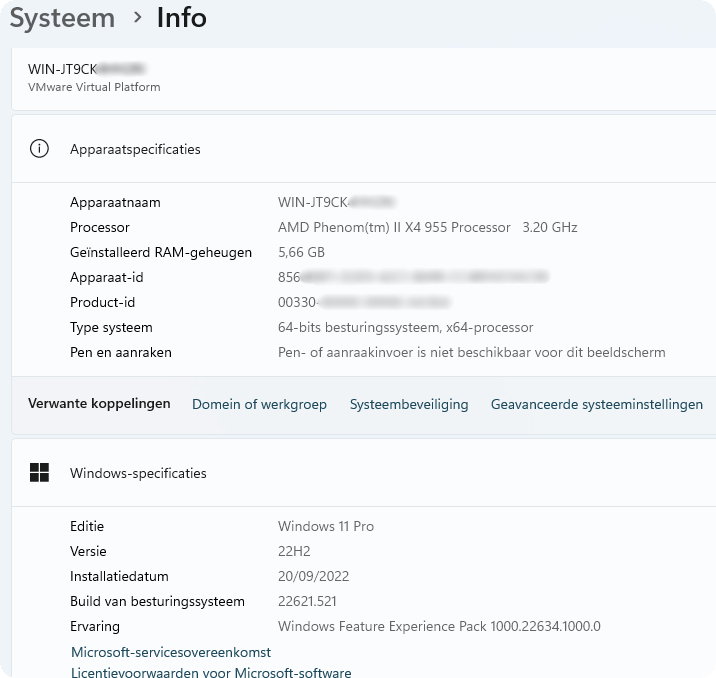Click the Info page title
Image resolution: width=716 pixels, height=678 pixels.
click(x=181, y=17)
